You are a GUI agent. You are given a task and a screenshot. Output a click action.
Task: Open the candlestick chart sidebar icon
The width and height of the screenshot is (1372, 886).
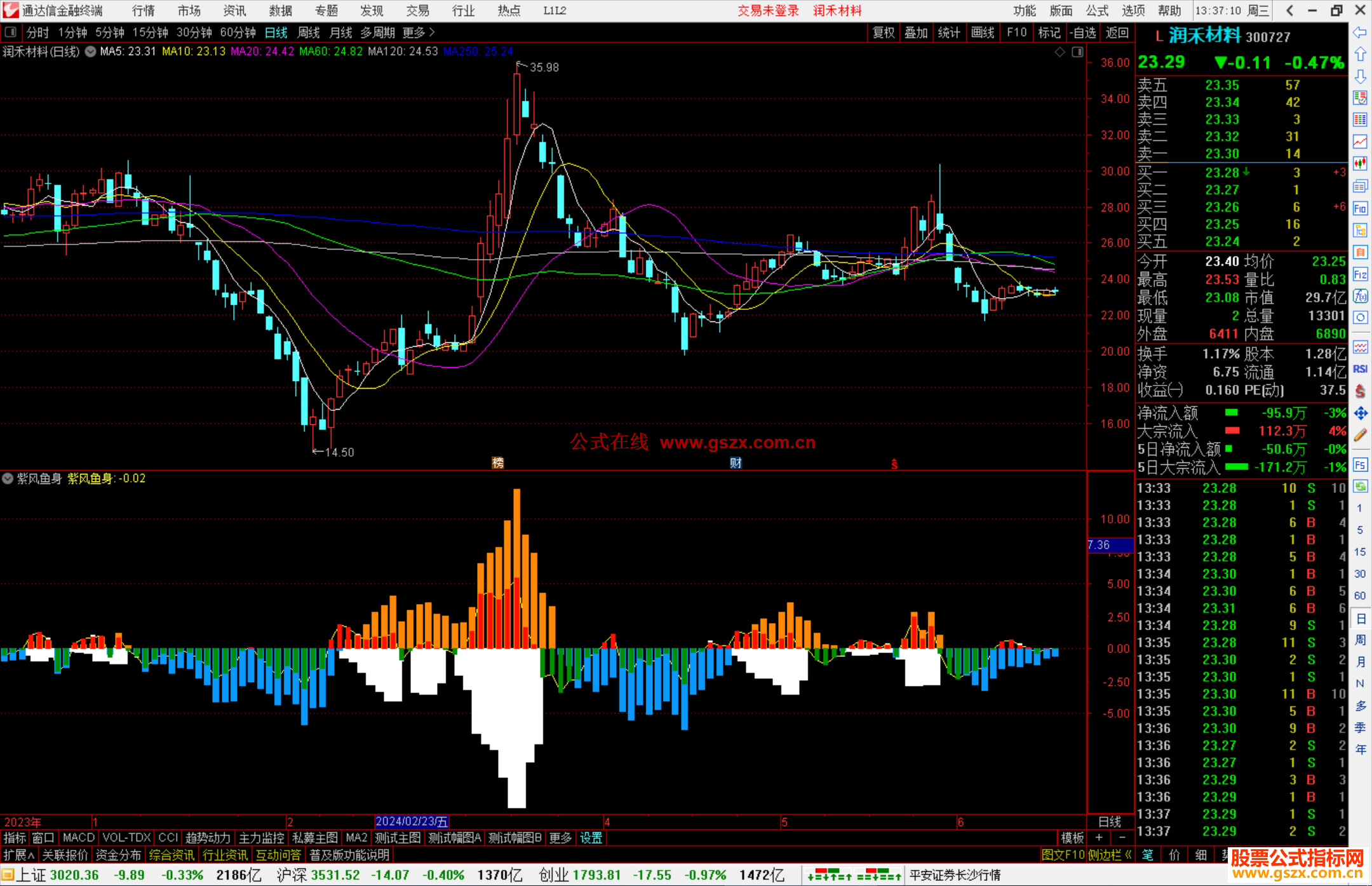click(1360, 164)
